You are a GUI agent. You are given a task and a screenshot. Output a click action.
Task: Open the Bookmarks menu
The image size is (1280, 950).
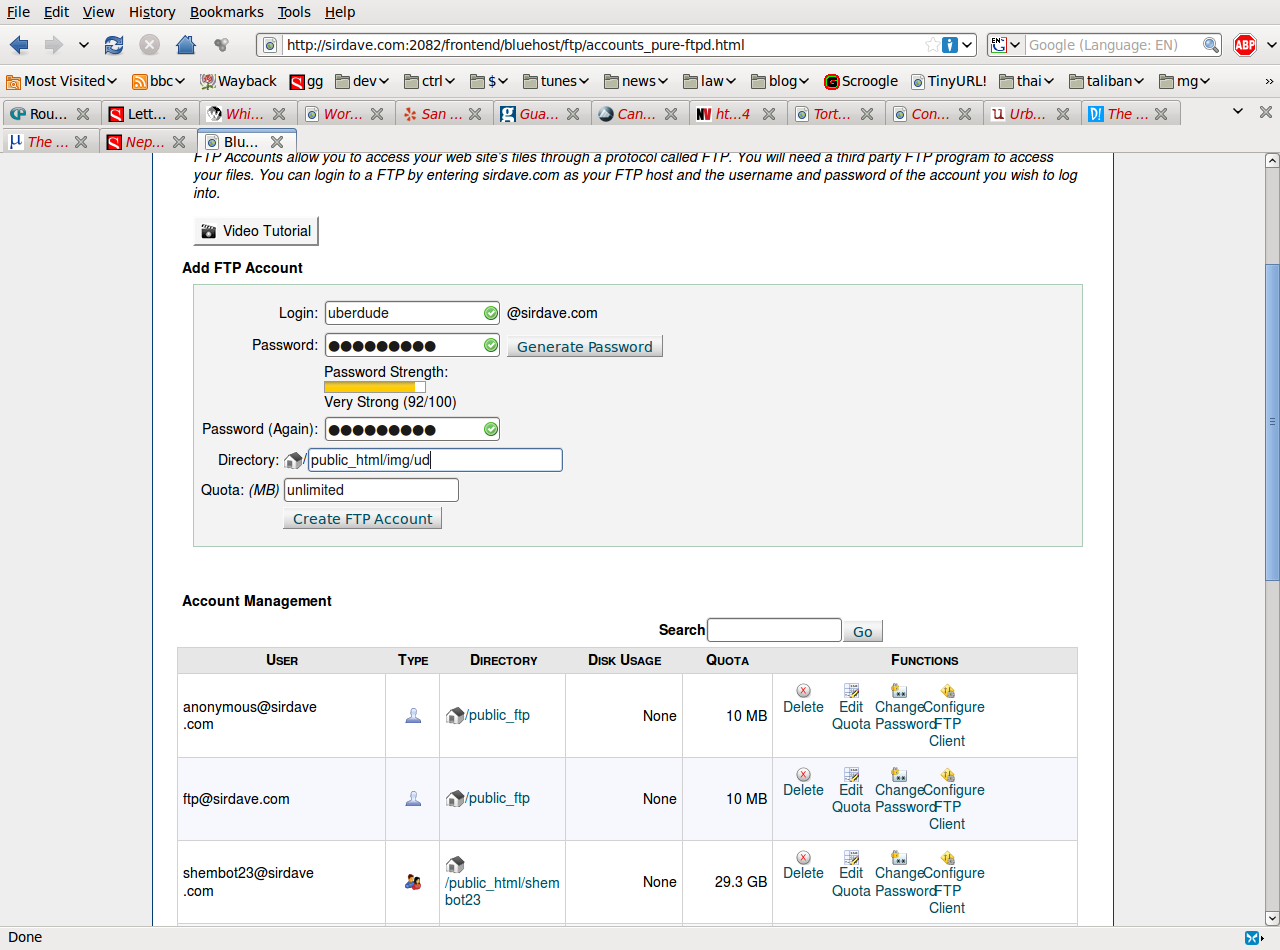pos(226,12)
